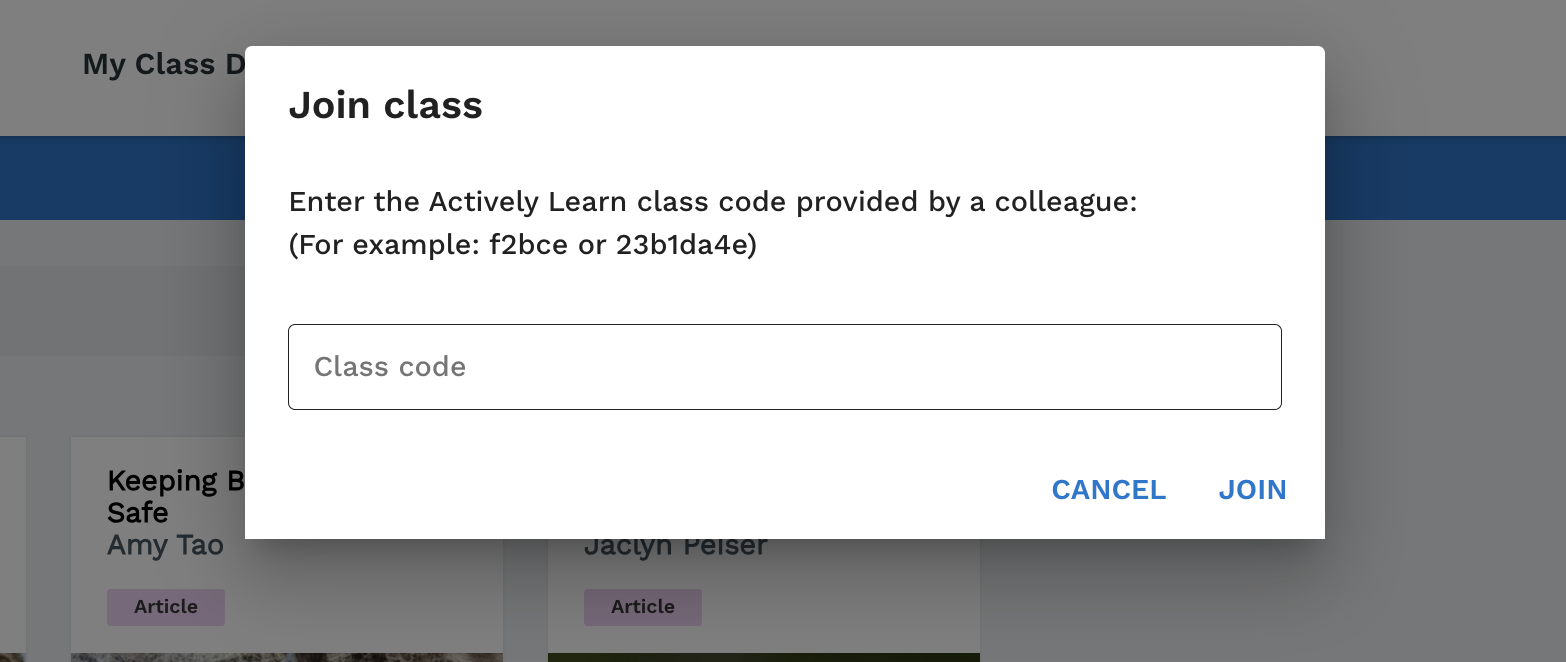Click the blue banner left of the dialog

(122, 178)
